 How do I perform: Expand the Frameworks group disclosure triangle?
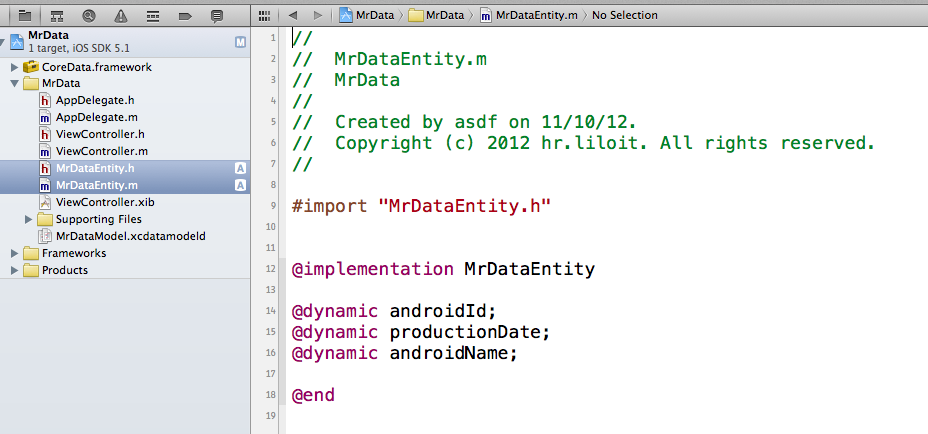coord(15,253)
